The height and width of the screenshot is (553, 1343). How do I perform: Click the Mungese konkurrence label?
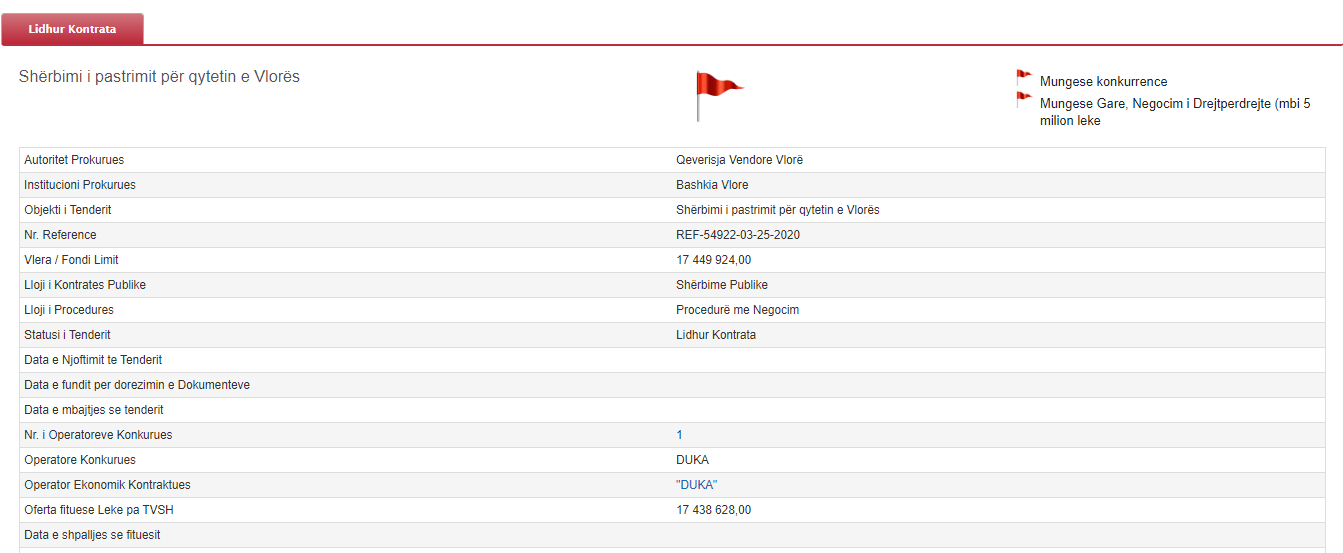[1103, 82]
